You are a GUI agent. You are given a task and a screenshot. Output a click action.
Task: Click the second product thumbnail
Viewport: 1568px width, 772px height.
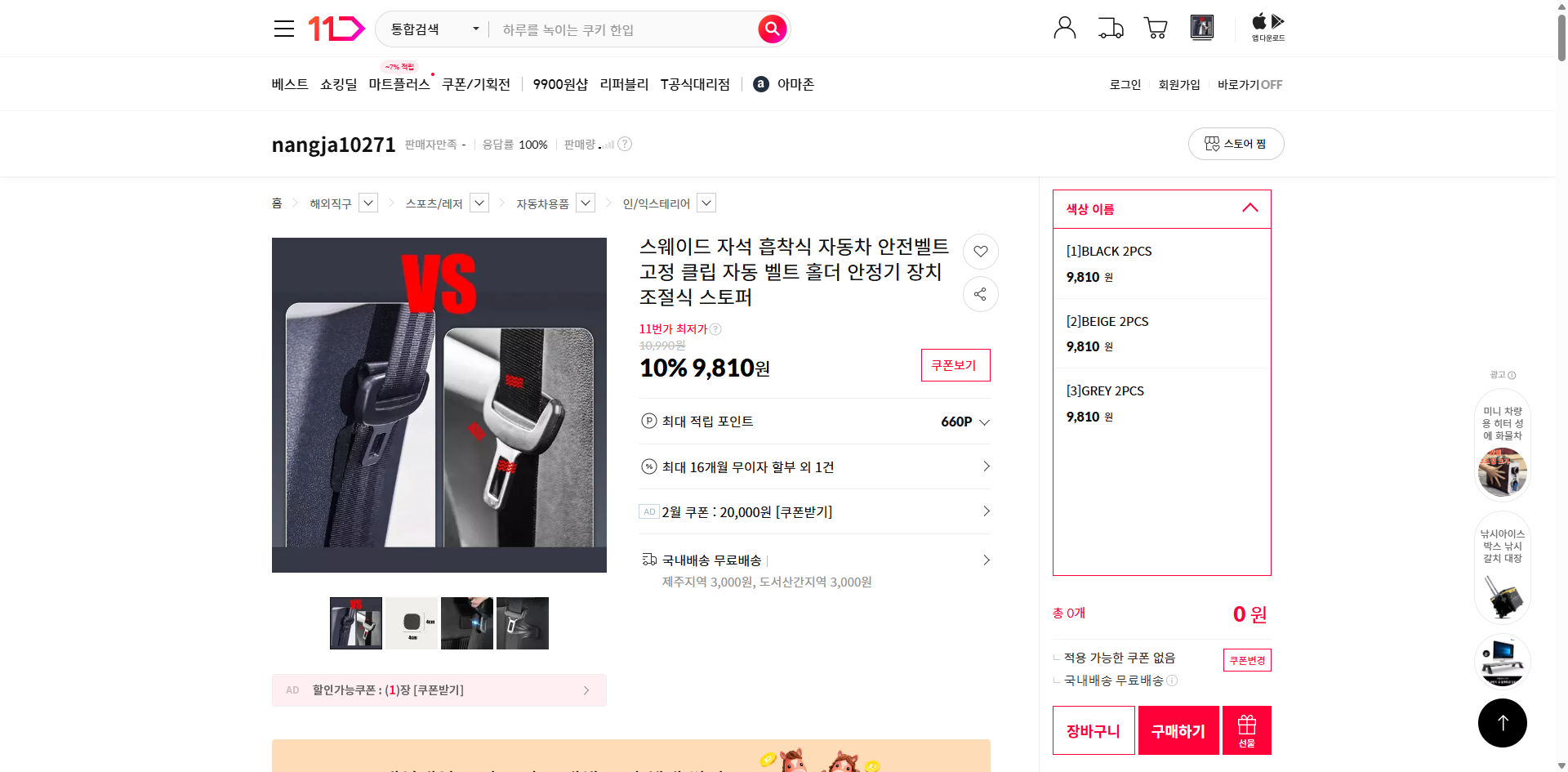[x=411, y=623]
